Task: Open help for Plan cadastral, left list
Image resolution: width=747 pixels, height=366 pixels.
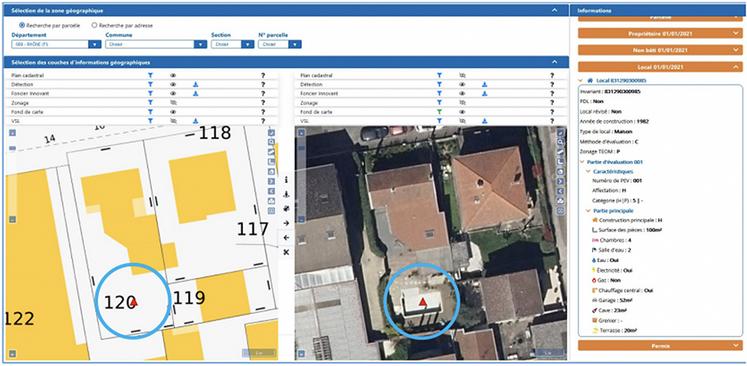Action: click(x=262, y=75)
